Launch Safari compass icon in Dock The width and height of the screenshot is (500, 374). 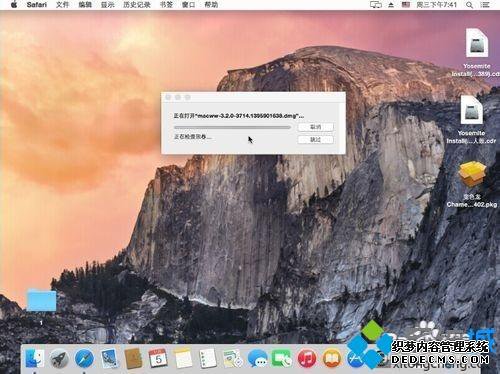click(84, 359)
